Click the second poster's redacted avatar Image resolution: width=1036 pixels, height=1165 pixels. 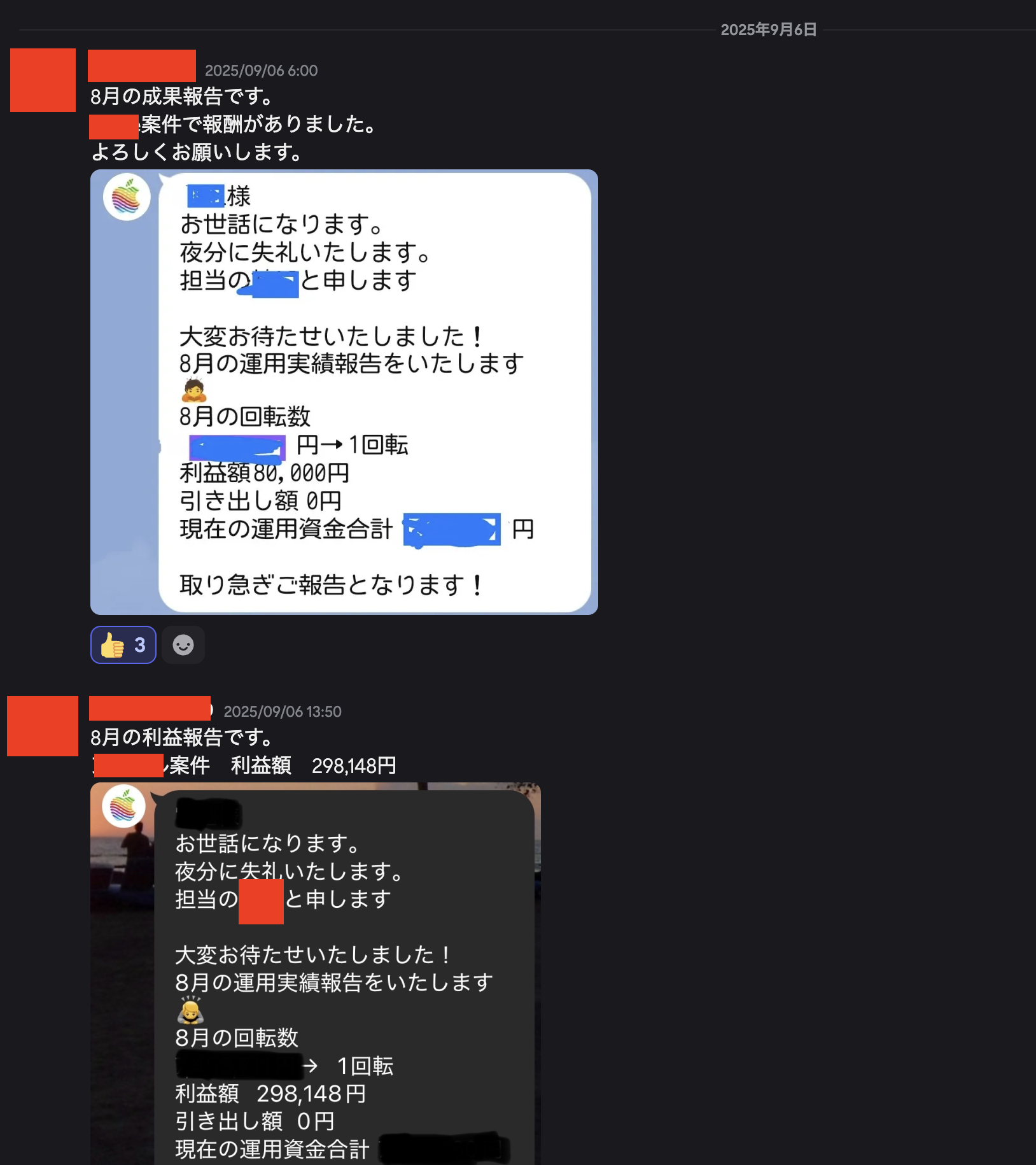pyautogui.click(x=43, y=726)
